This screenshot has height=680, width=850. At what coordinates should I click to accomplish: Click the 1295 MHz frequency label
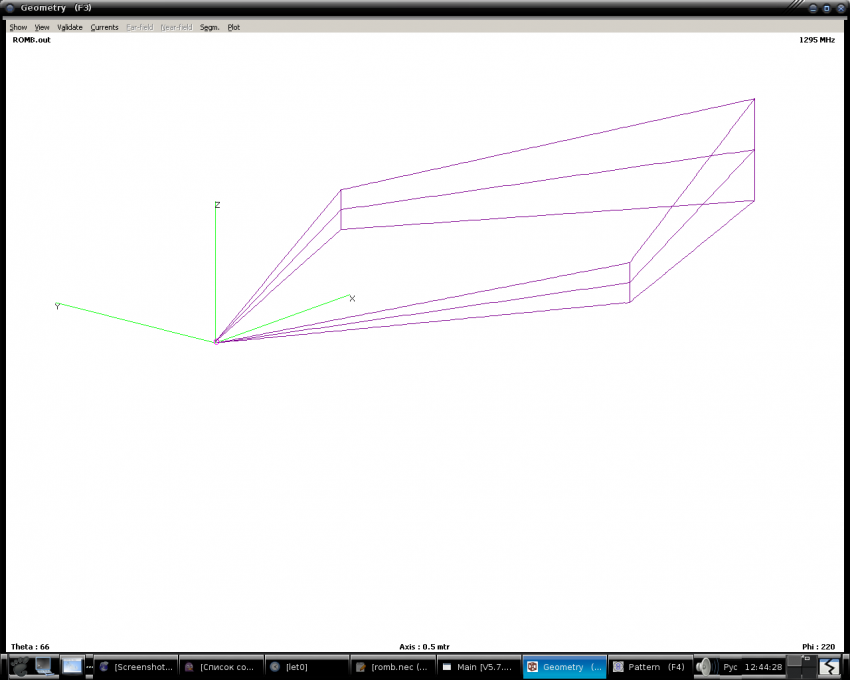coord(817,40)
